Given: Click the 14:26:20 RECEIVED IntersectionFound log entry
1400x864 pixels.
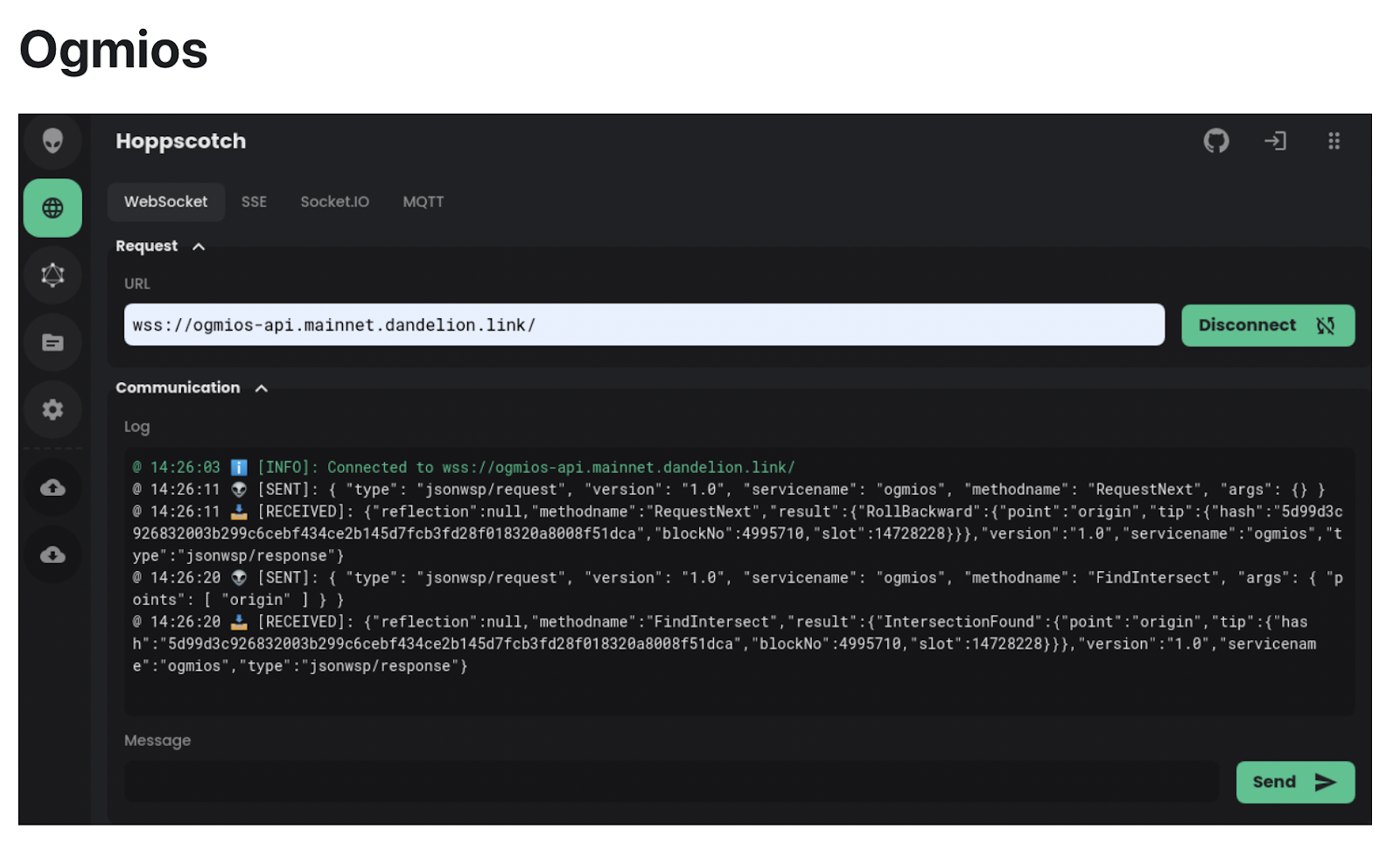Looking at the screenshot, I should [724, 644].
